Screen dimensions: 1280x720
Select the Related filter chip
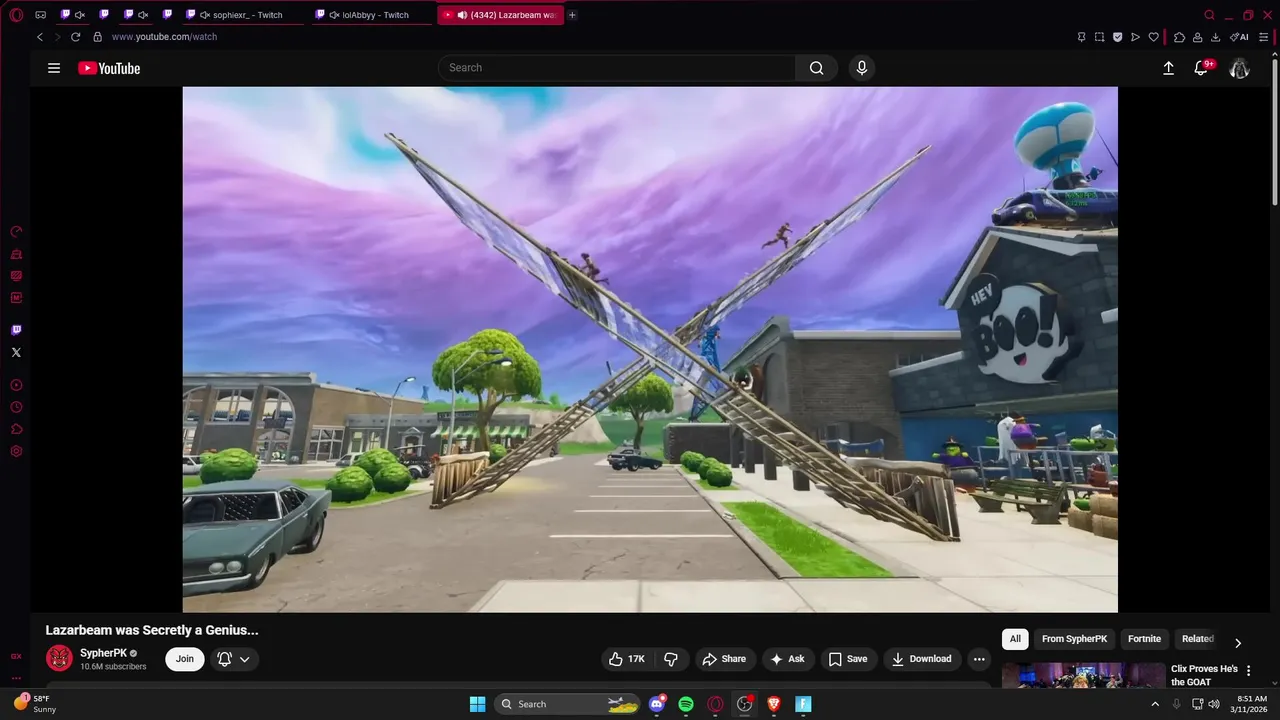point(1197,639)
